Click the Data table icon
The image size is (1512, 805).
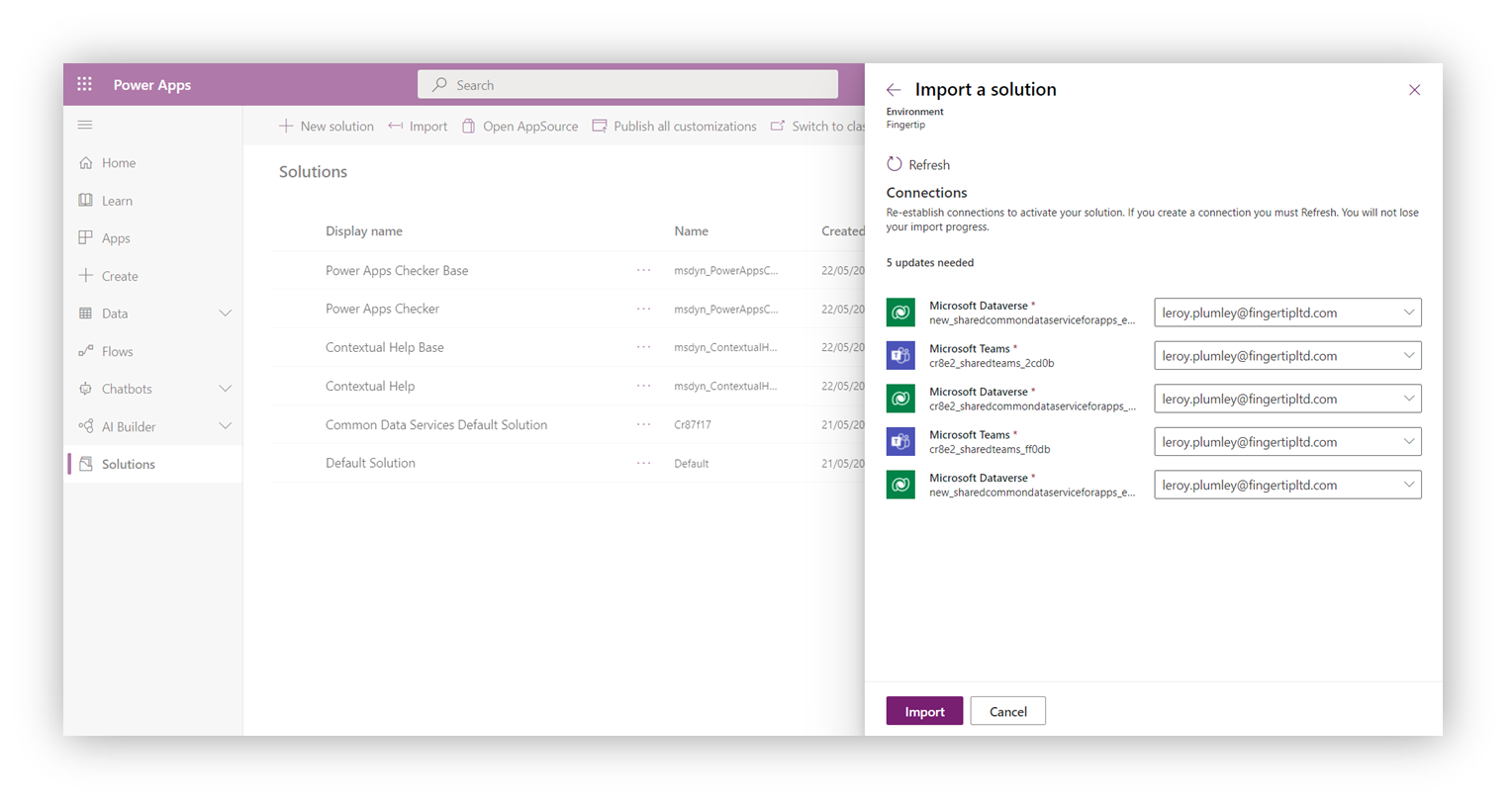(x=86, y=313)
